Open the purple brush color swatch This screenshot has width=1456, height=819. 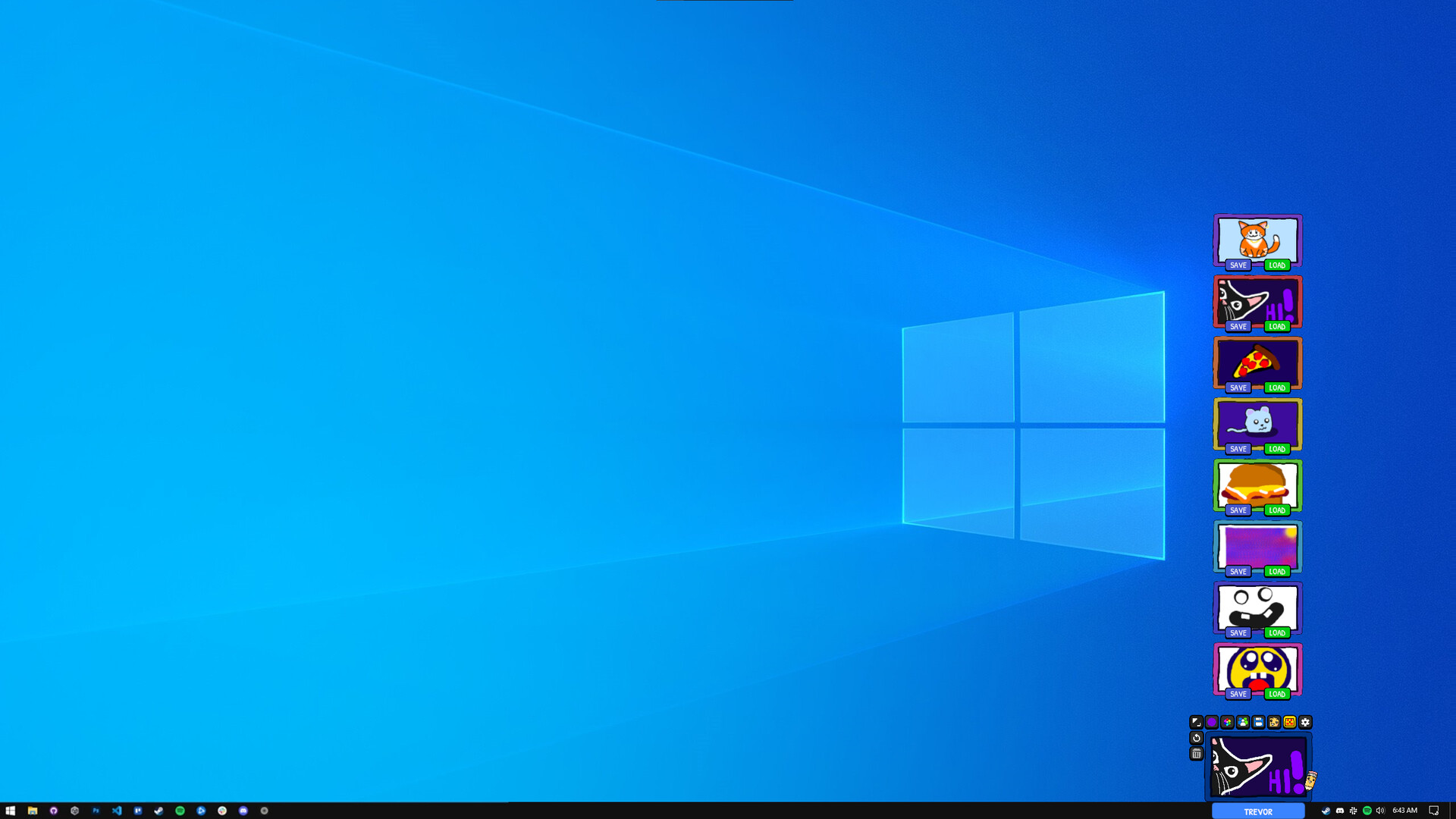(1212, 722)
